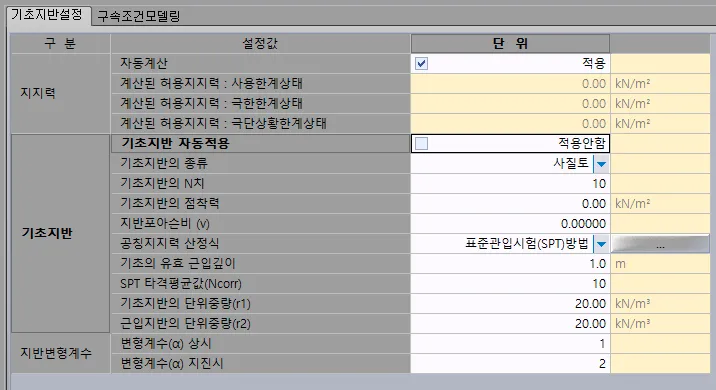Select the 지지력 group cell
Image resolution: width=716 pixels, height=390 pixels.
pos(60,93)
